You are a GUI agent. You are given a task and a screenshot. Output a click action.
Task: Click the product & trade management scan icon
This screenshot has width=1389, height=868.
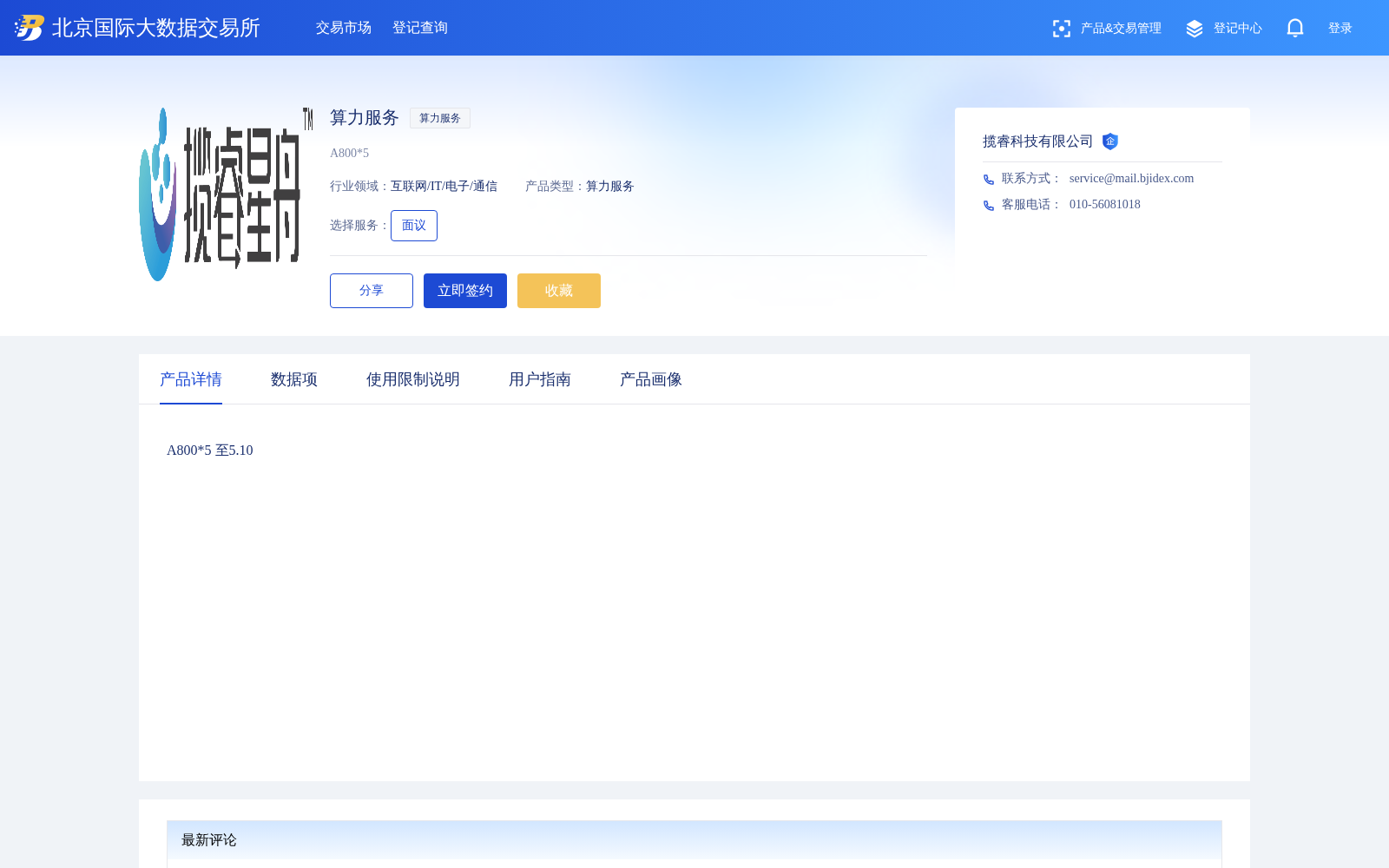pyautogui.click(x=1061, y=29)
